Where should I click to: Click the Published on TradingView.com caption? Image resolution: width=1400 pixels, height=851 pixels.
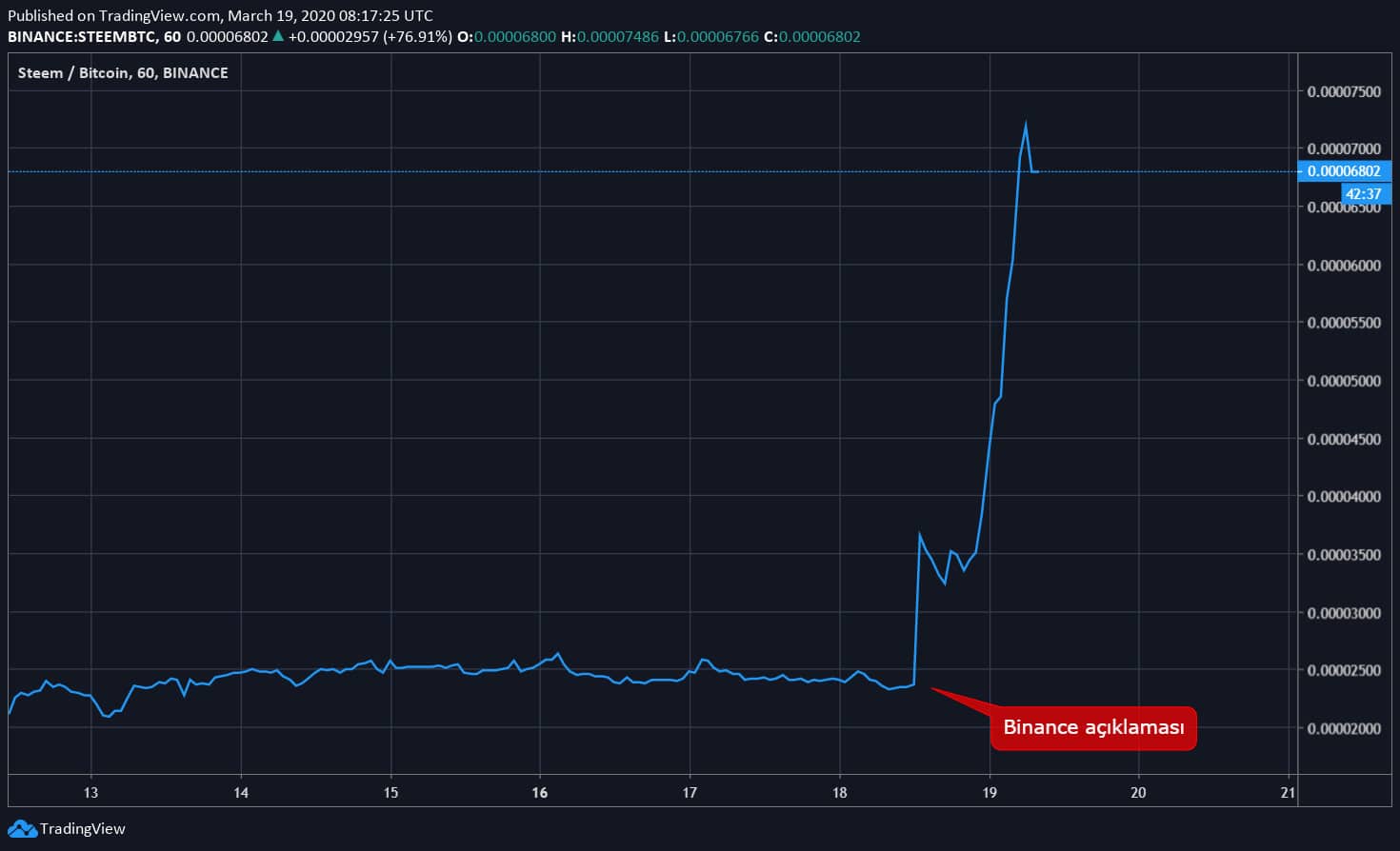[220, 15]
